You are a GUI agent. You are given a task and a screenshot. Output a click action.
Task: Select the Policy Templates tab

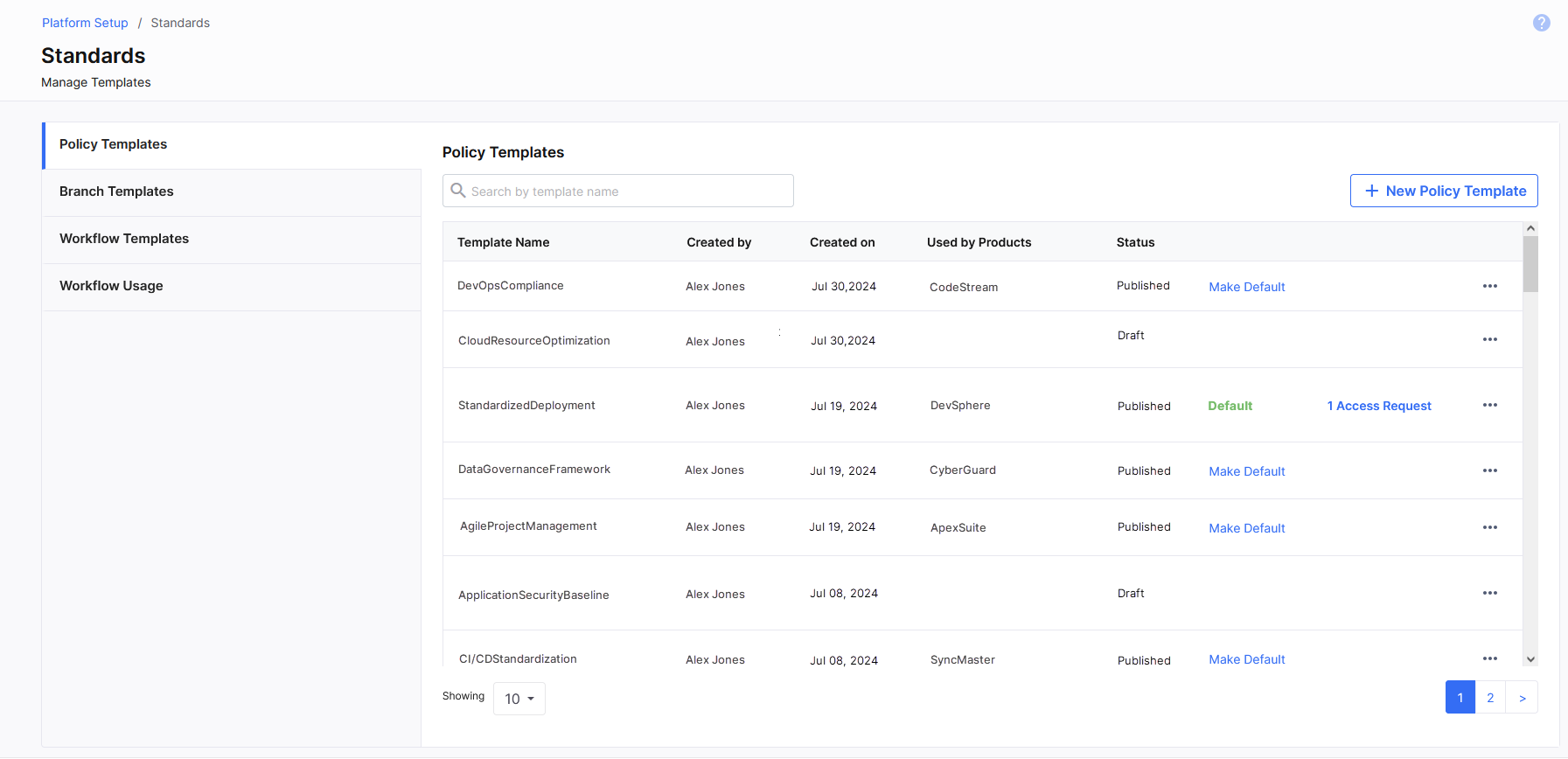pyautogui.click(x=232, y=145)
